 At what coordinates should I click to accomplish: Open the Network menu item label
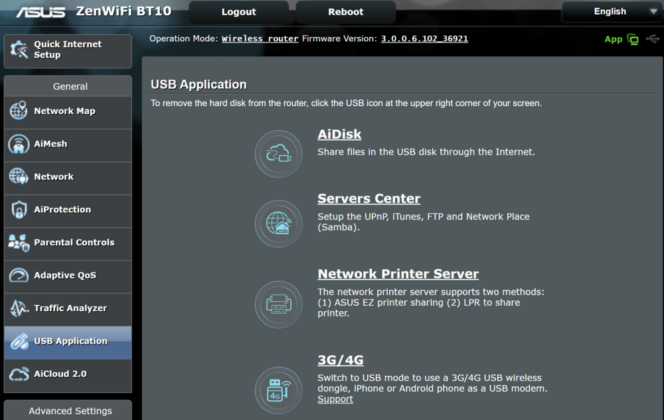pos(54,177)
